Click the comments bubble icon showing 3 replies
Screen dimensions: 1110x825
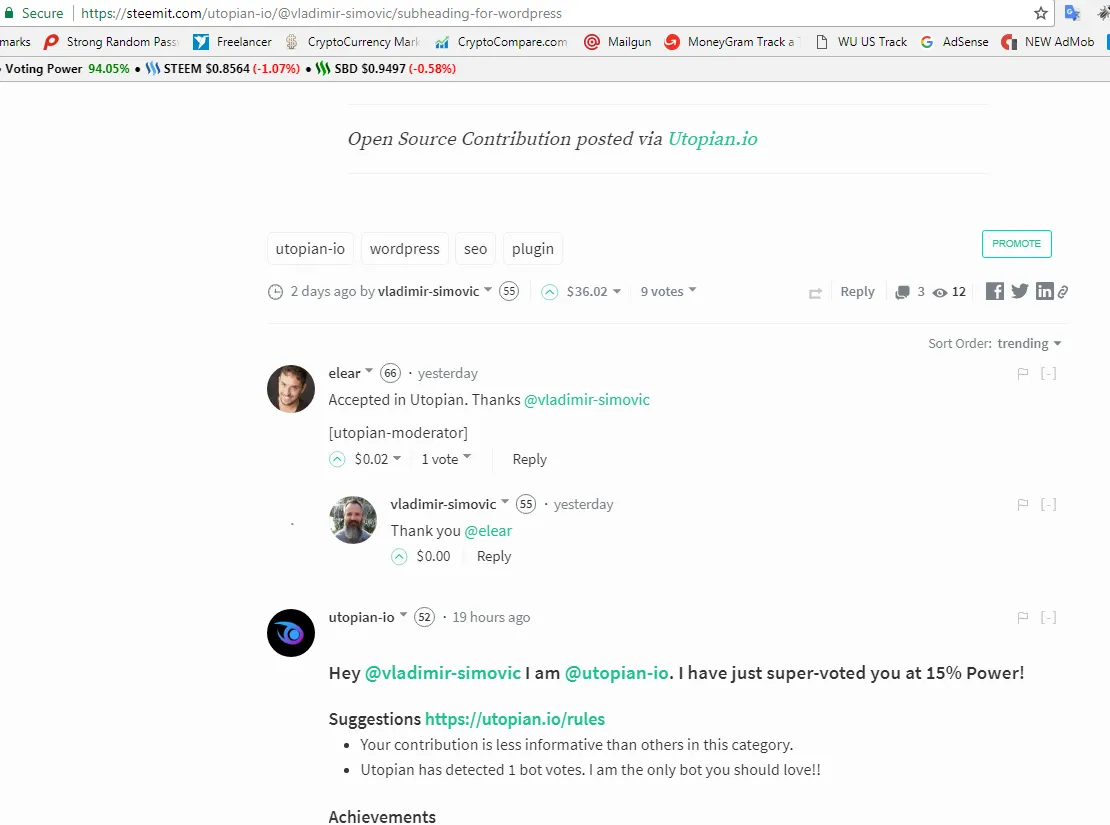coord(902,292)
